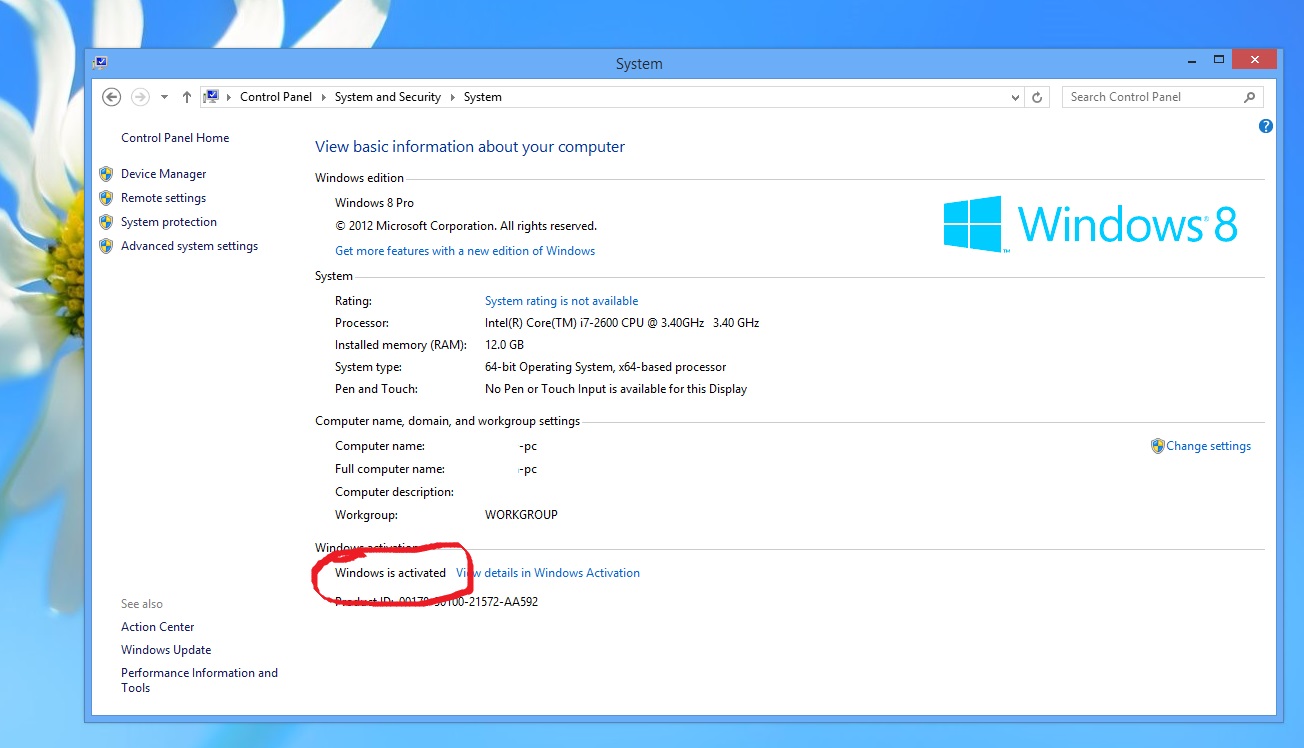Click the Windows is activated text
The image size is (1304, 748).
[390, 573]
